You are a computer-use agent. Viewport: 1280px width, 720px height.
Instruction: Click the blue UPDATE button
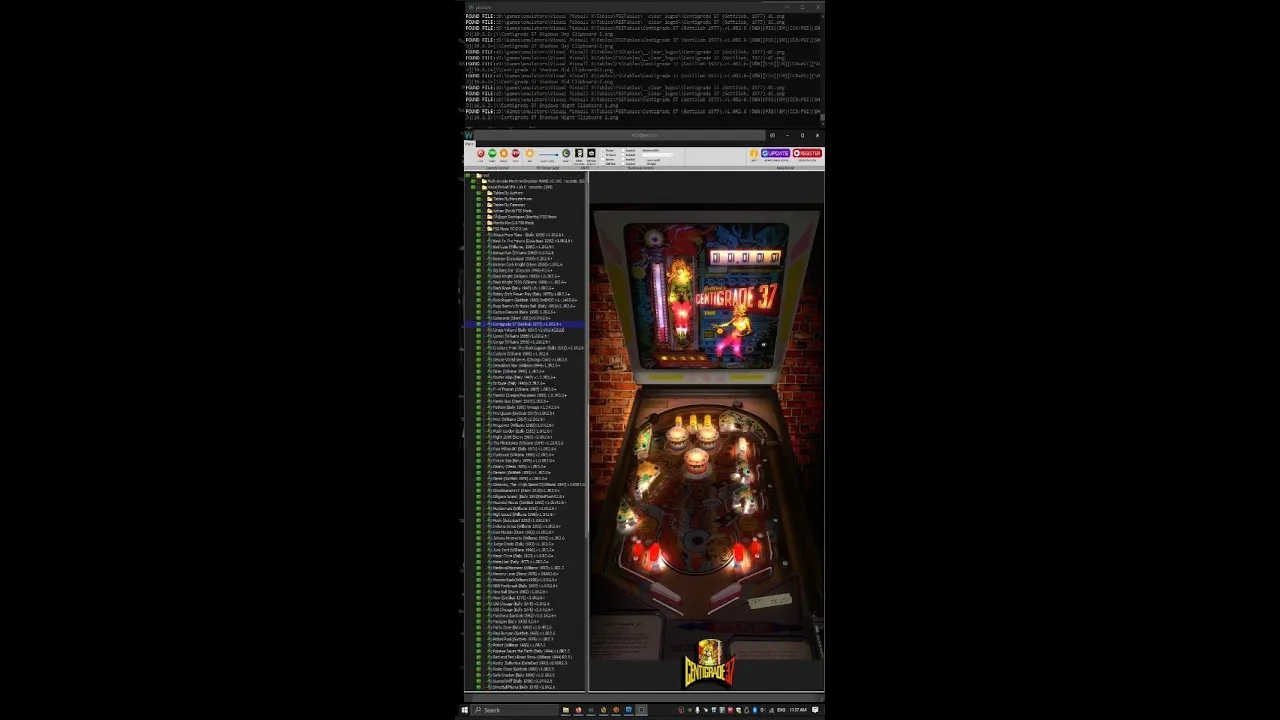click(775, 153)
